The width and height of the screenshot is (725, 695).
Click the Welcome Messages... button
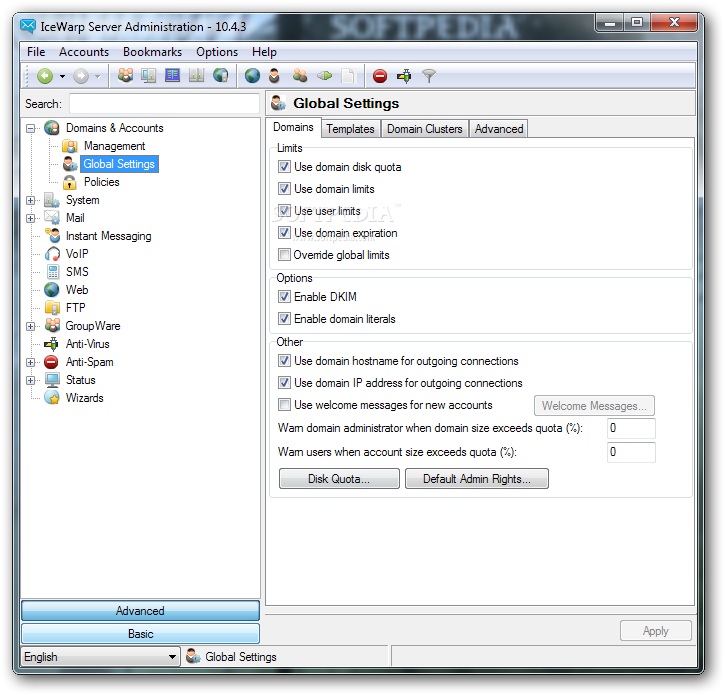[x=594, y=406]
